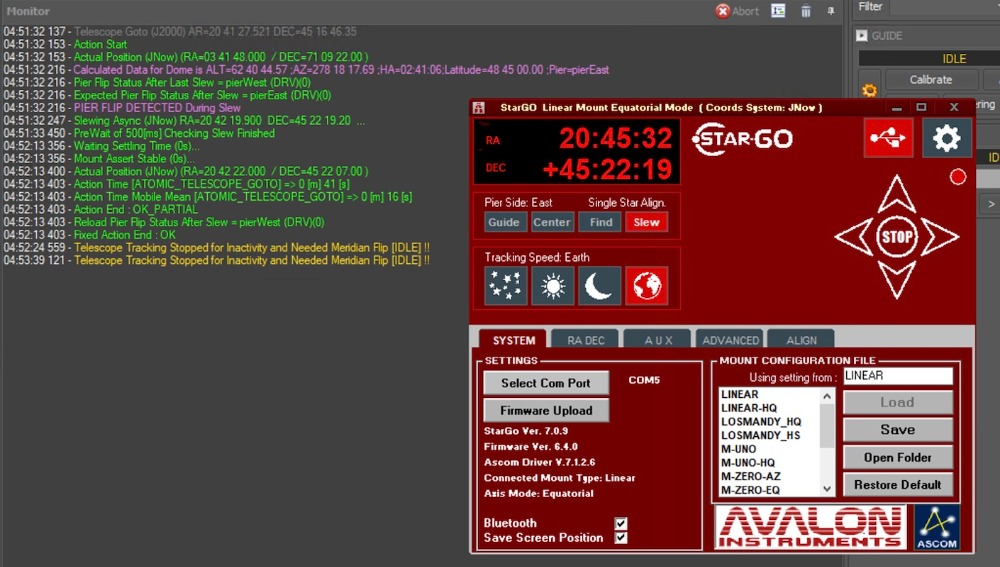Toggle the Bluetooth checkbox
This screenshot has width=1000, height=567.
621,523
